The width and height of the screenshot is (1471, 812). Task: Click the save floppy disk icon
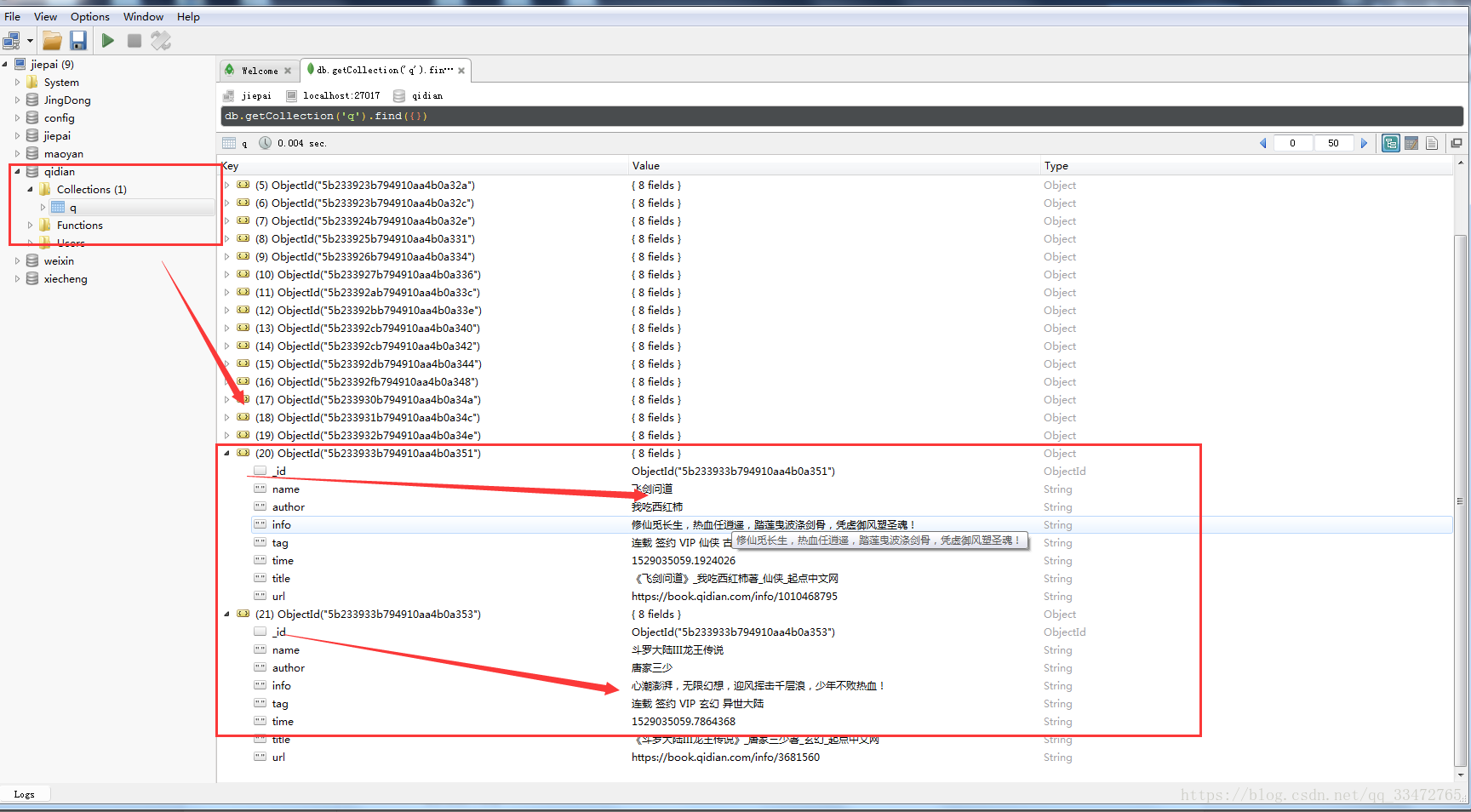click(78, 40)
